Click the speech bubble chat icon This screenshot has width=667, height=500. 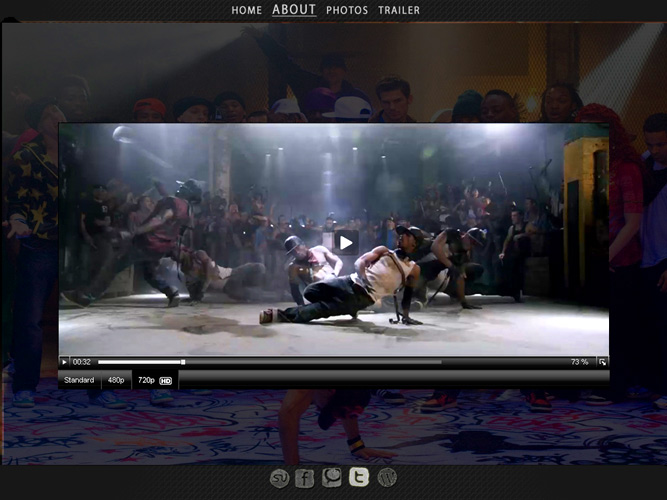[x=332, y=477]
